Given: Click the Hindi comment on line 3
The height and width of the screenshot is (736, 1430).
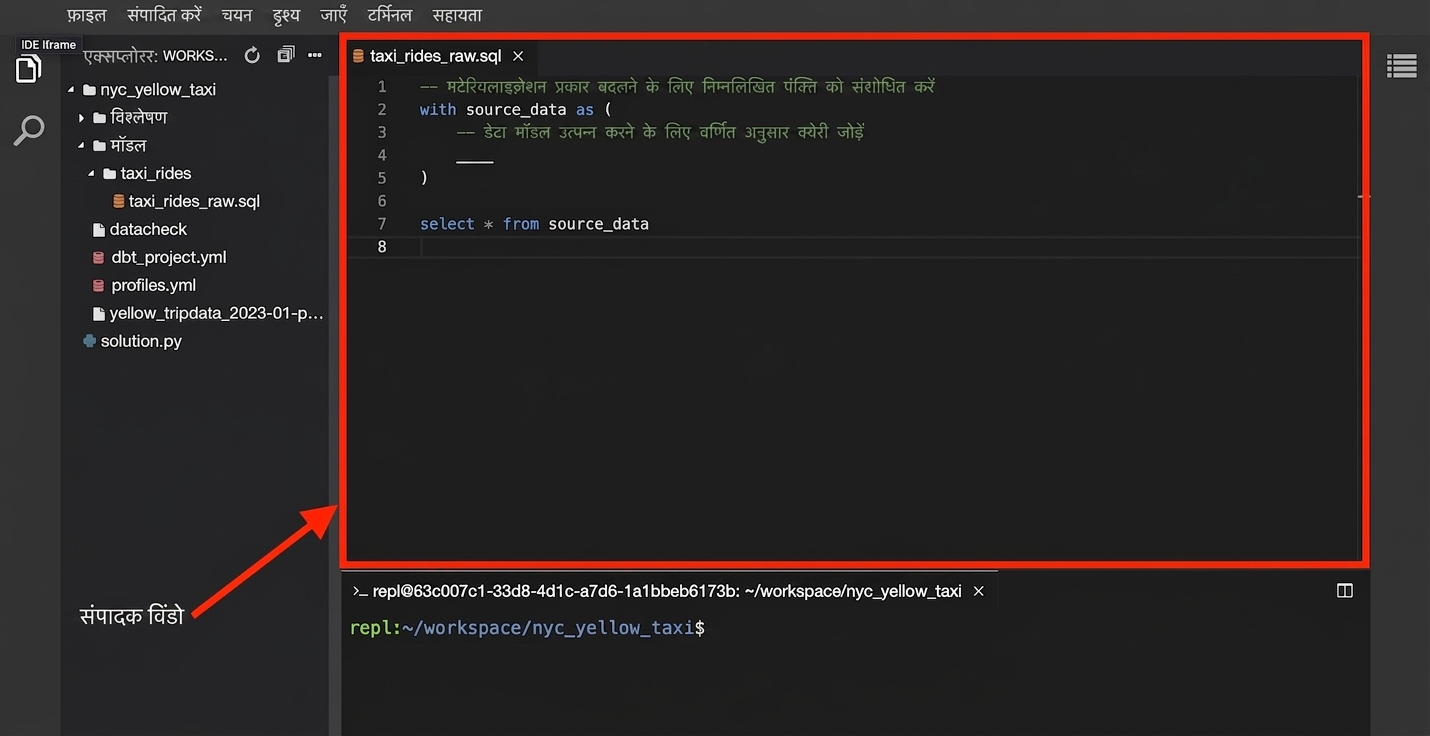Looking at the screenshot, I should (660, 132).
